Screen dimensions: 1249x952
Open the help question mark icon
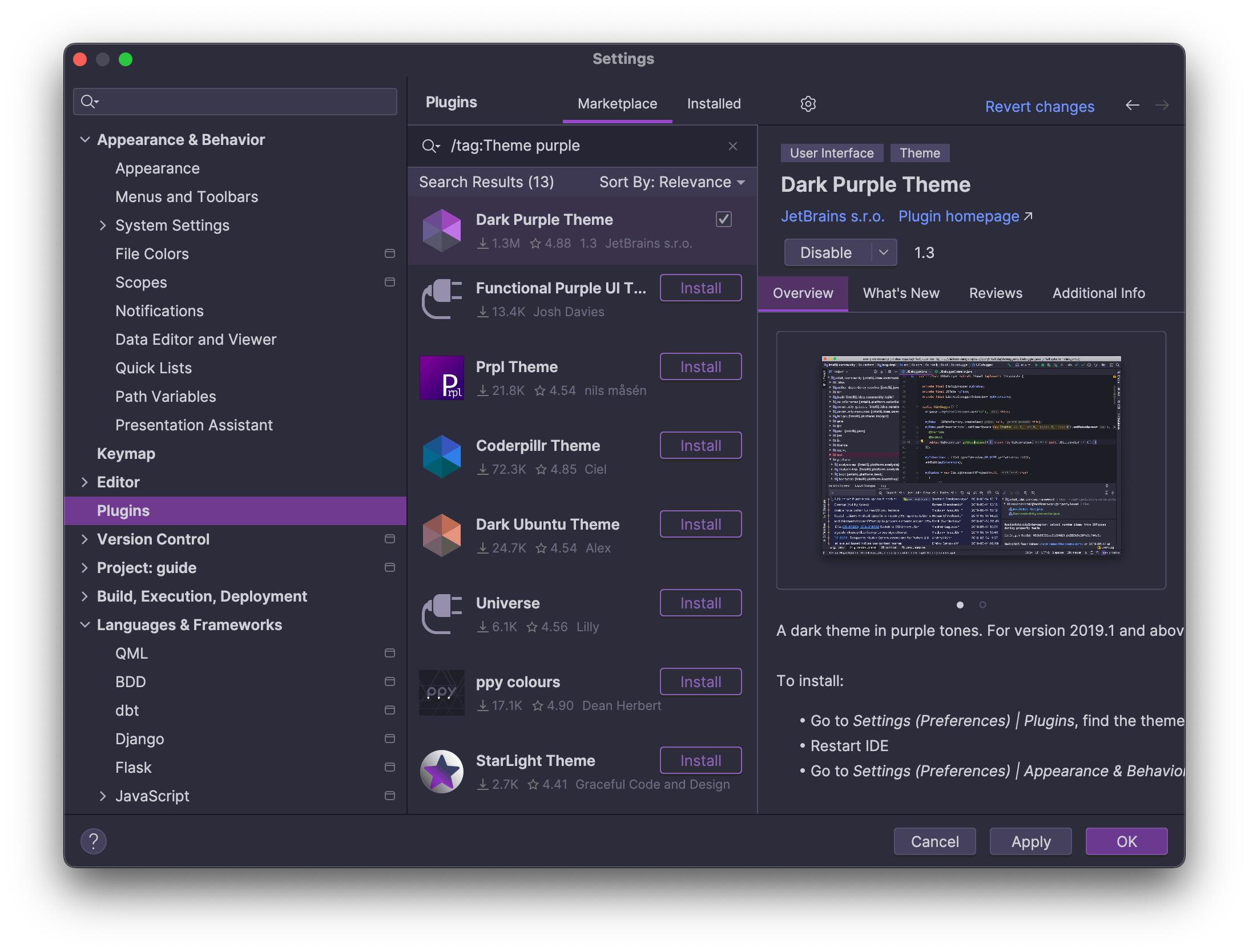tap(94, 841)
